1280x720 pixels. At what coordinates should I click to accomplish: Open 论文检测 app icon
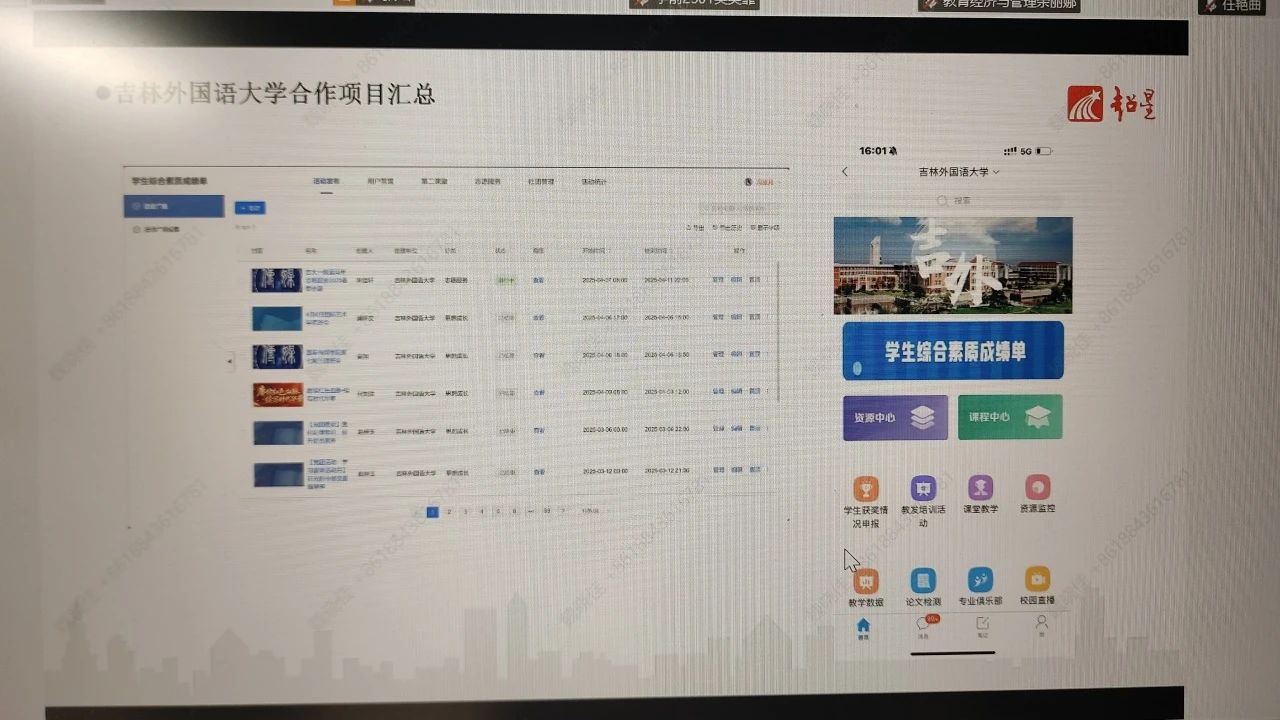(923, 581)
